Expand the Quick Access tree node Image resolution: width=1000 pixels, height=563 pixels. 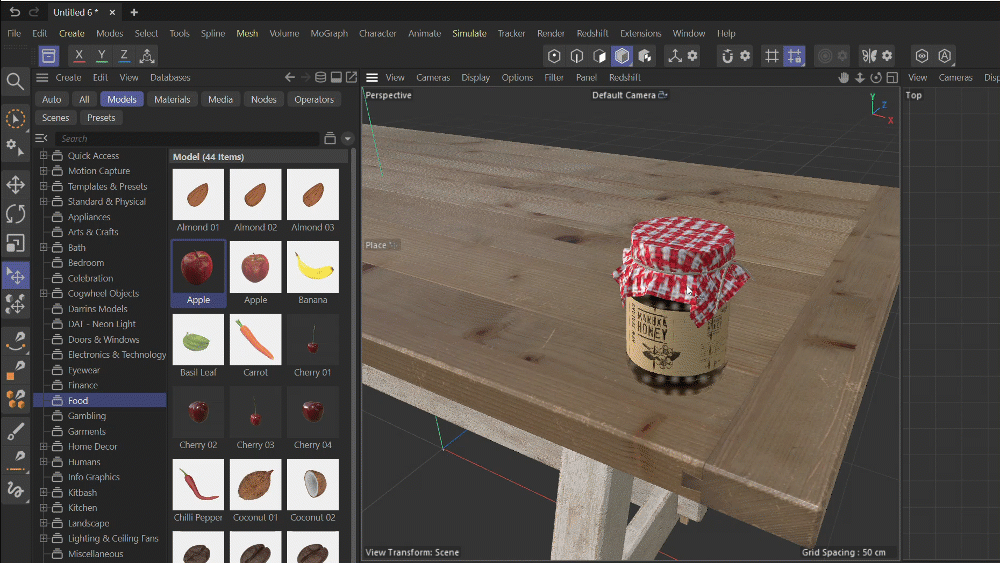pos(43,155)
